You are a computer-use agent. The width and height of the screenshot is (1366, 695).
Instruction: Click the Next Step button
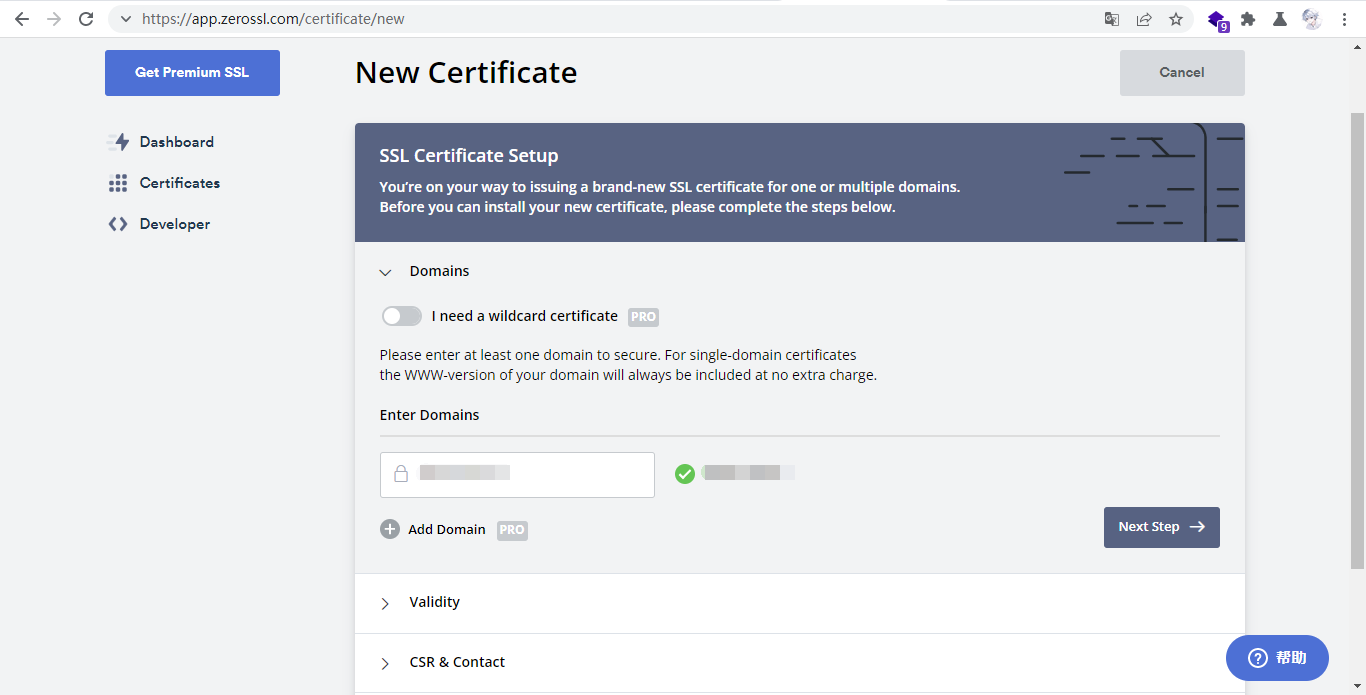[x=1161, y=527]
